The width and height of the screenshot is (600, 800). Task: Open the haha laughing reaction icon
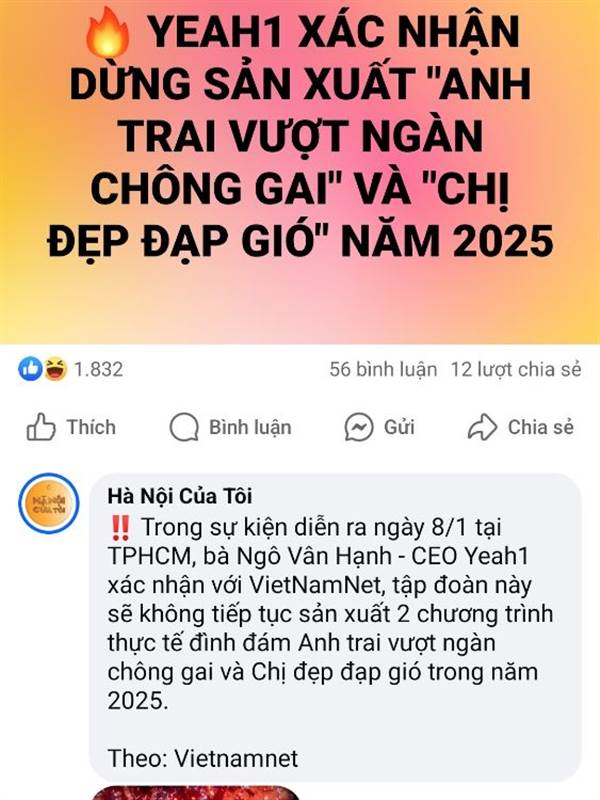(55, 369)
